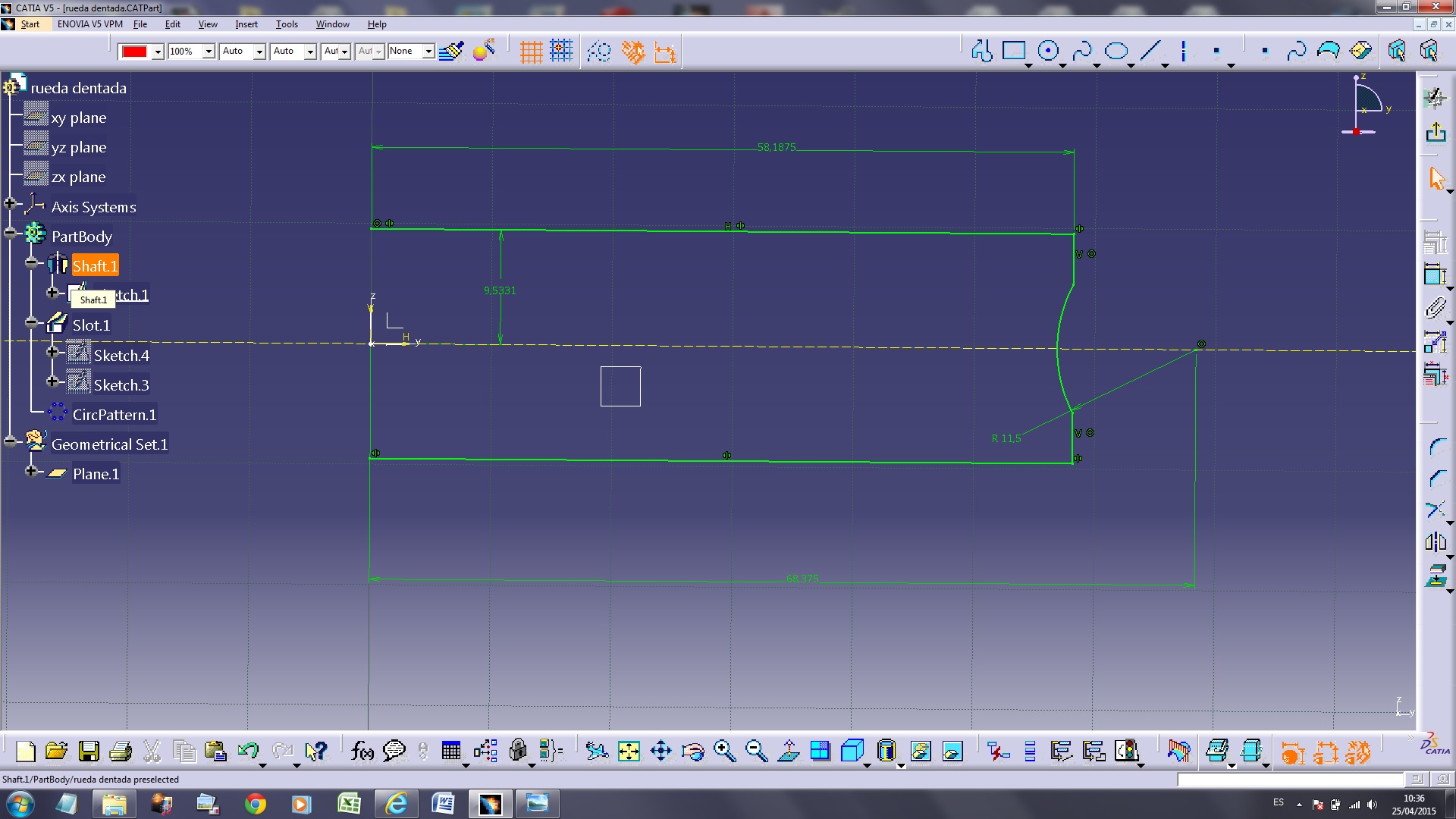This screenshot has width=1456, height=819.
Task: Open the Tools menu
Action: [287, 24]
